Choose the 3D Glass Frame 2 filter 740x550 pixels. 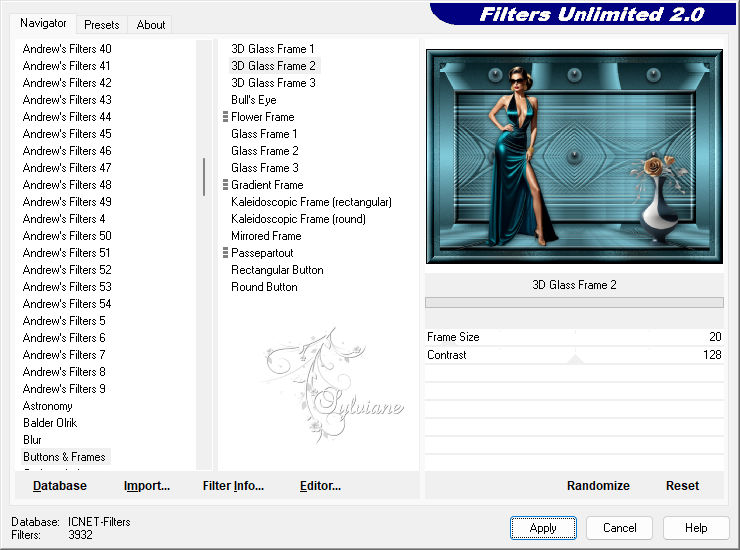[273, 66]
